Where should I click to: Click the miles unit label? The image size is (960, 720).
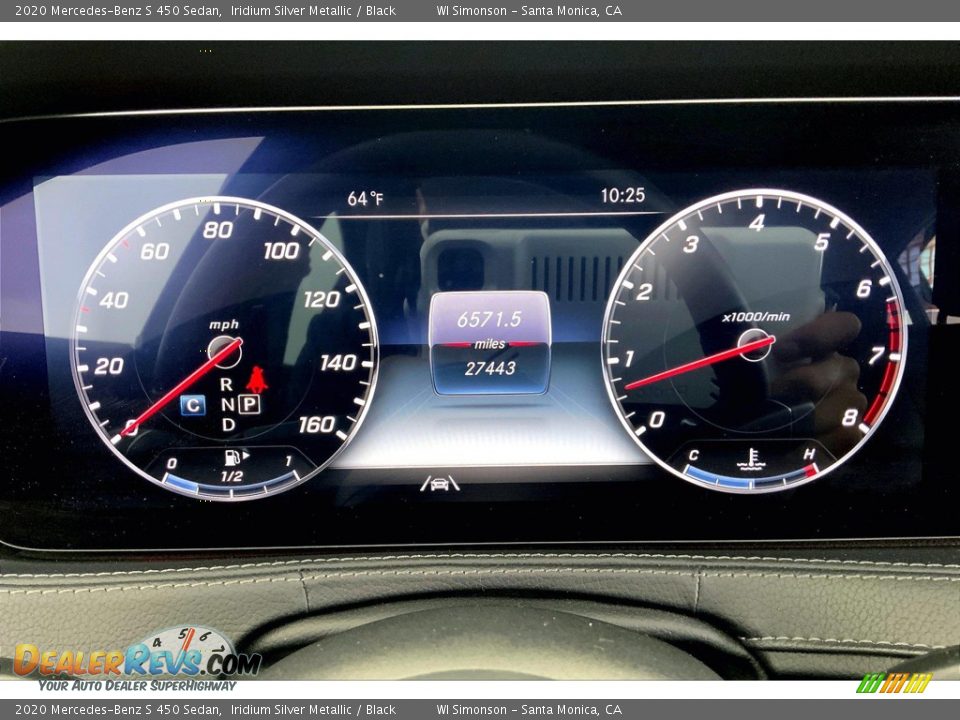[x=490, y=344]
